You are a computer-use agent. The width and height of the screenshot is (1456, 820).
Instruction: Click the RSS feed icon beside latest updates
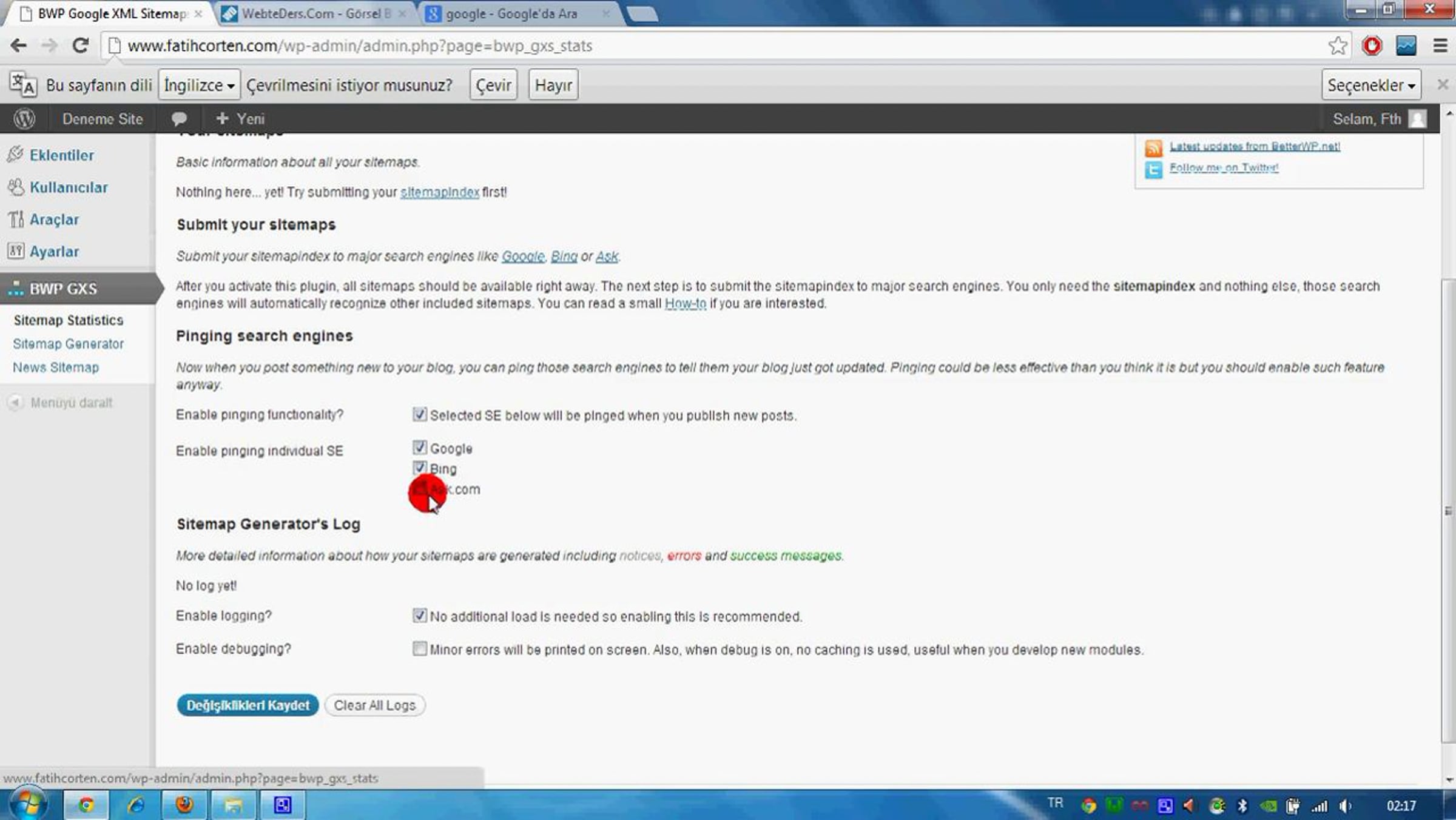(1153, 147)
